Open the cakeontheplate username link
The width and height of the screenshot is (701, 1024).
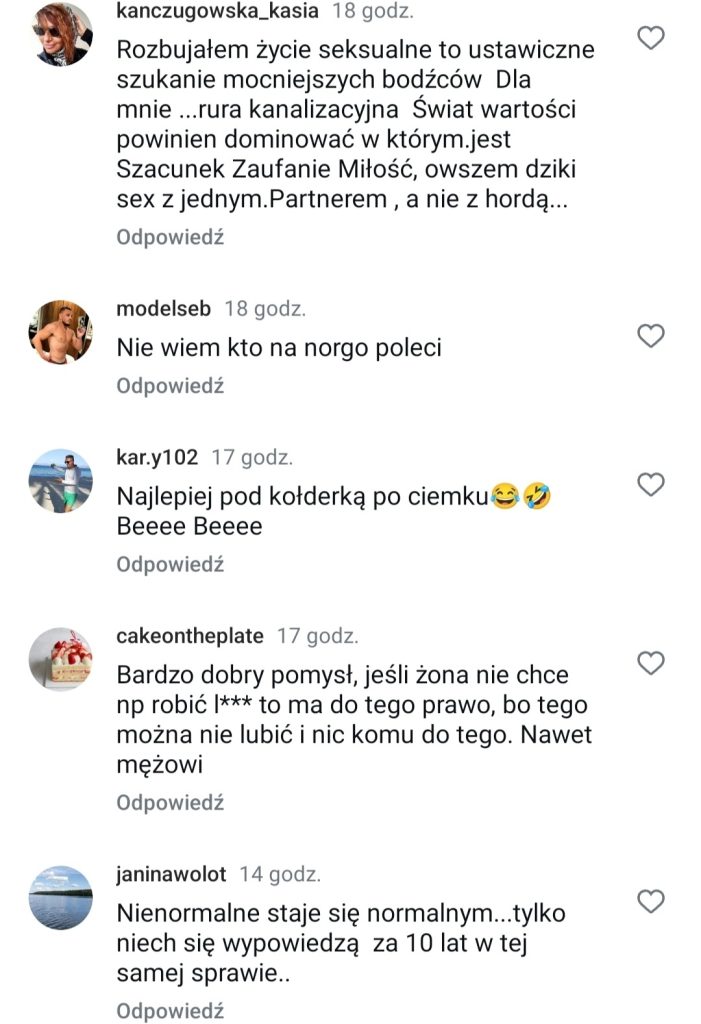point(190,636)
